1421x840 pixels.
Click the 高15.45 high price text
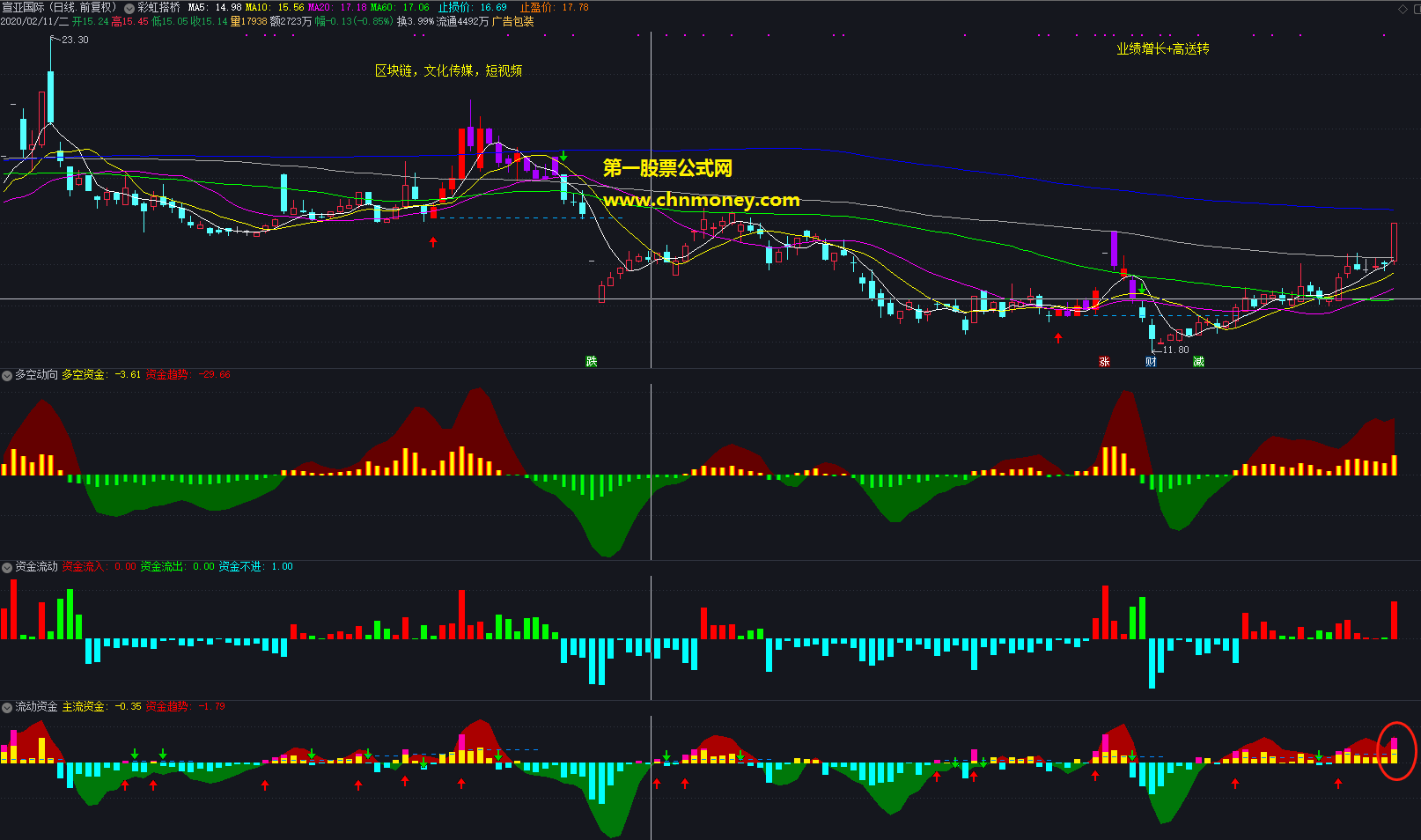129,21
